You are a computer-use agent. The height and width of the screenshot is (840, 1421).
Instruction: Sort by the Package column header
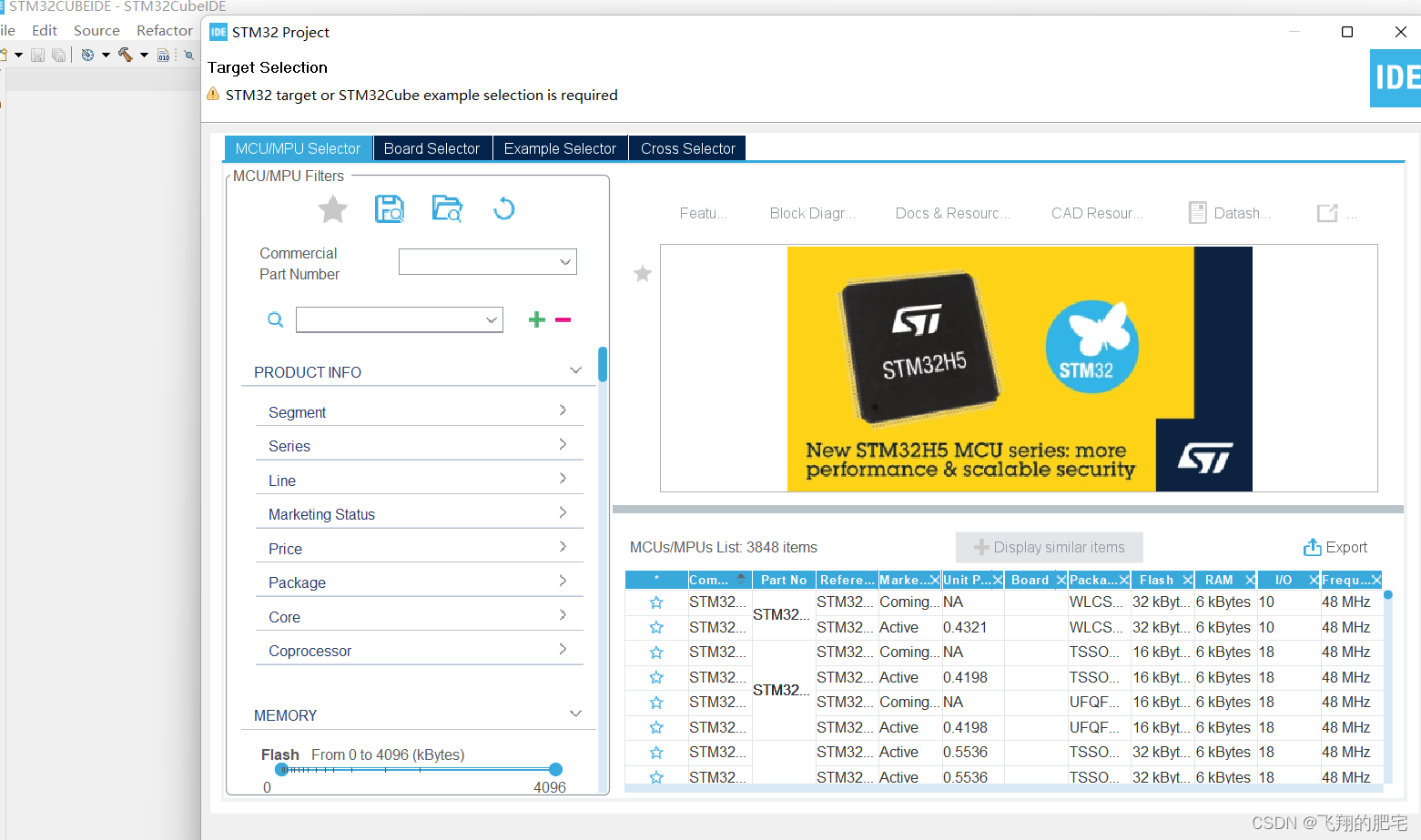pos(1099,580)
